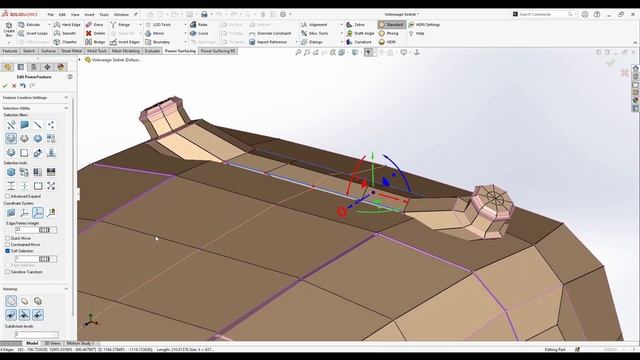640x360 pixels.
Task: Click the Subdivision levels field
Action: coord(37,335)
